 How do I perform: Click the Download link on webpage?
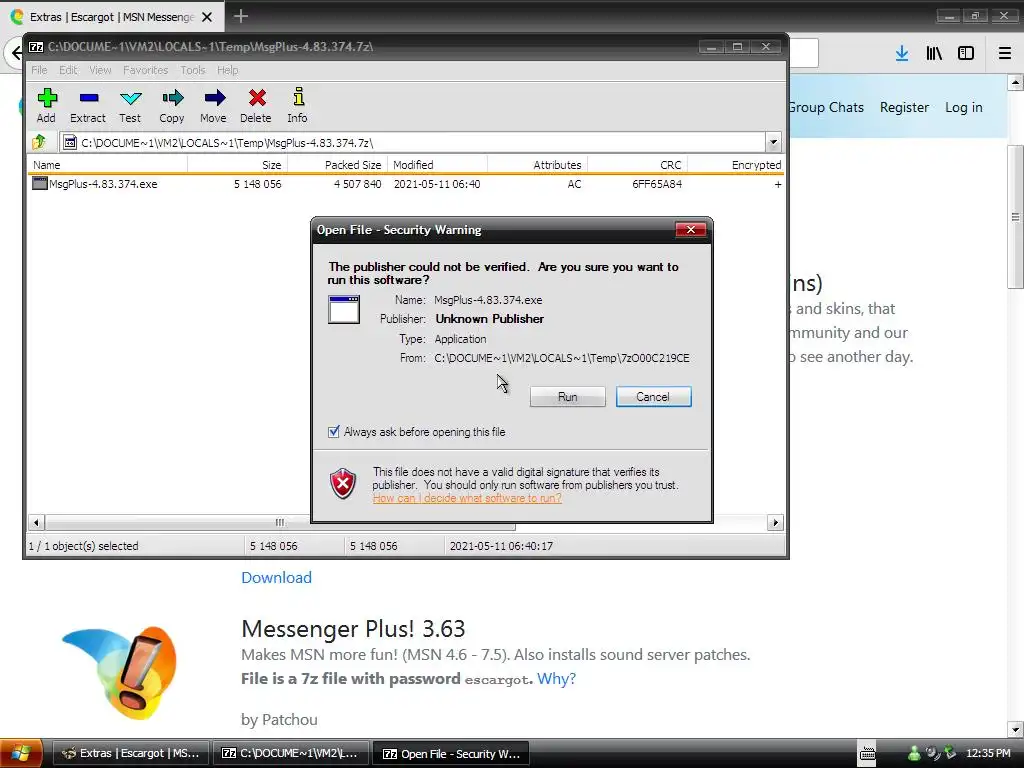pyautogui.click(x=276, y=577)
